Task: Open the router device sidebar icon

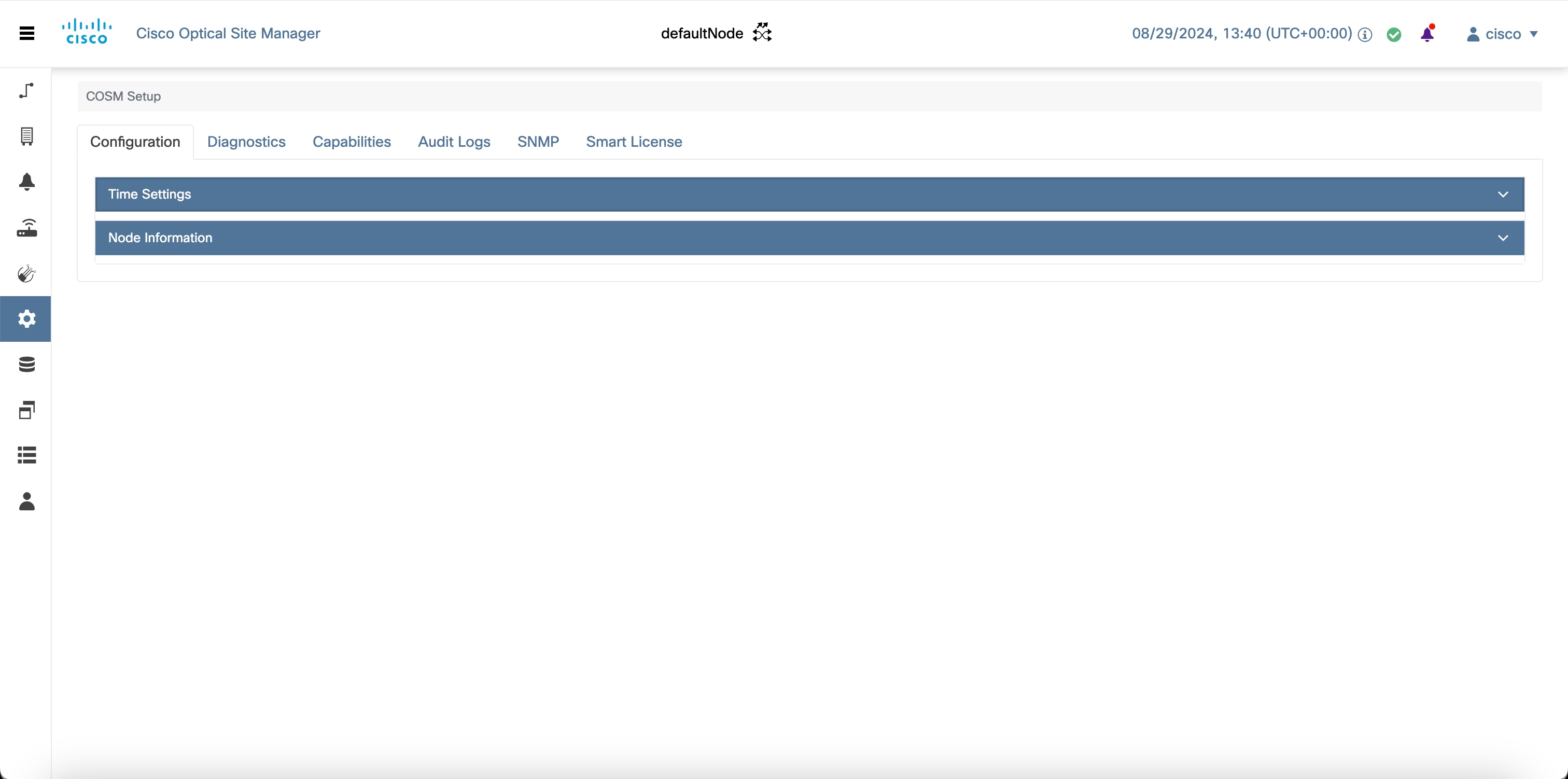Action: [x=27, y=228]
